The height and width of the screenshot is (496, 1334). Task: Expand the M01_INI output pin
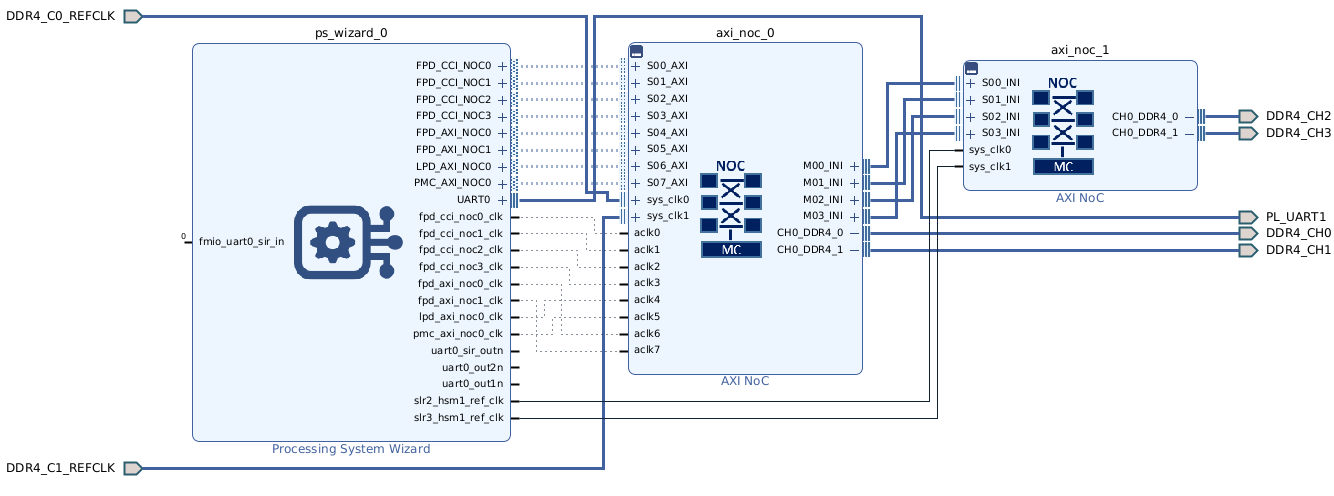tap(854, 183)
